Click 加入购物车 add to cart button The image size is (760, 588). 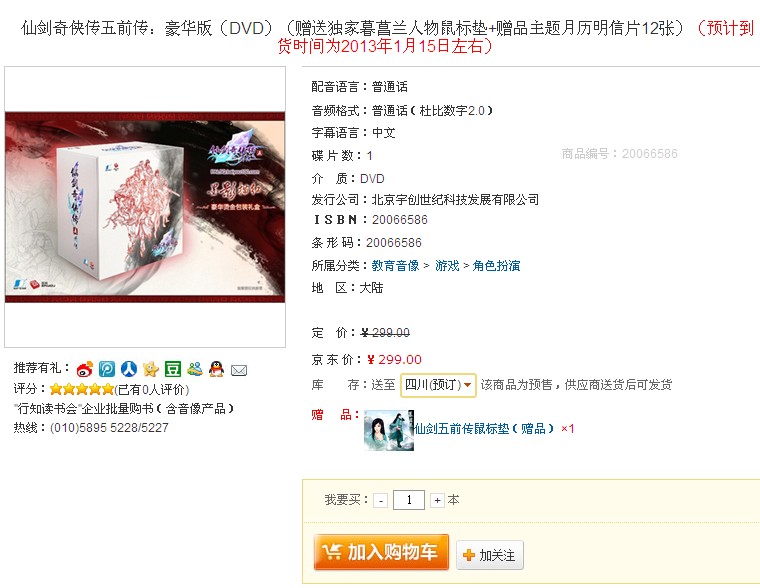(381, 552)
